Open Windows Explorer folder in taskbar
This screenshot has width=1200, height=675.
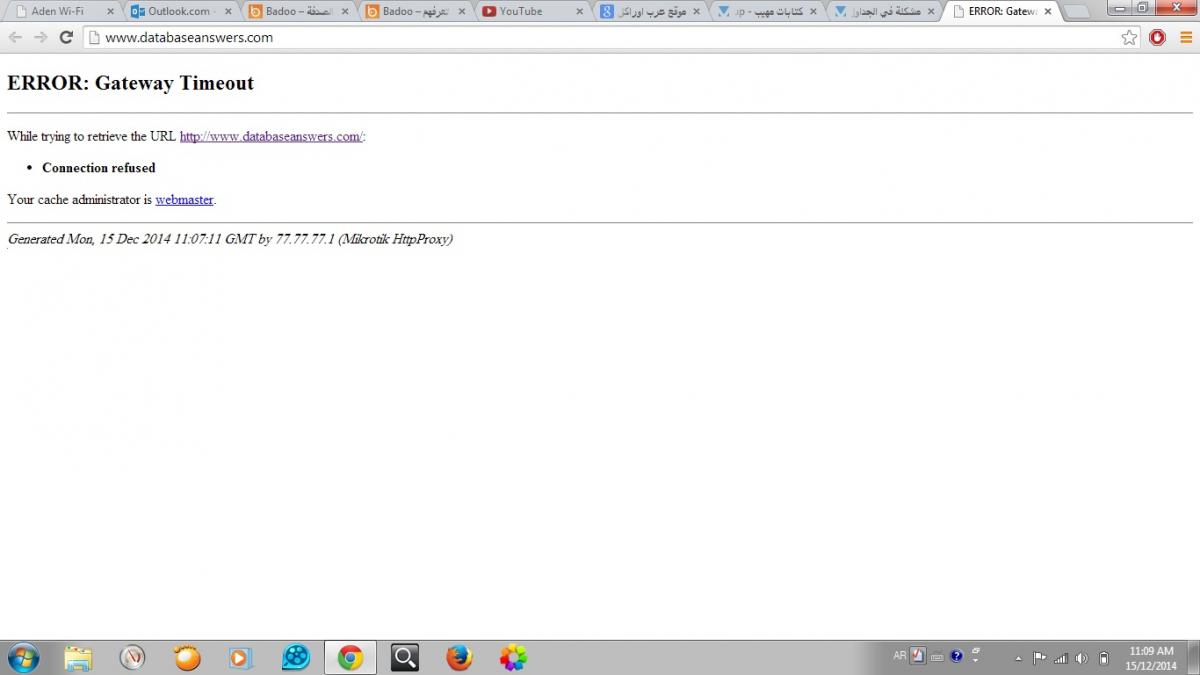(78, 657)
